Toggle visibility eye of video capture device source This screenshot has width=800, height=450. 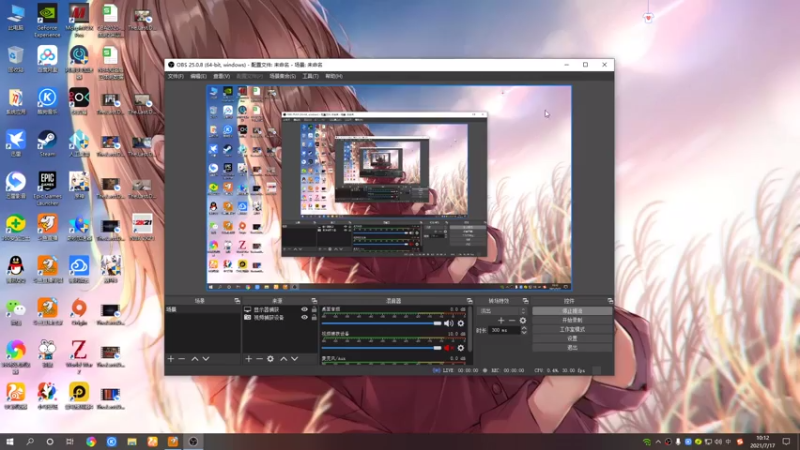pos(304,317)
